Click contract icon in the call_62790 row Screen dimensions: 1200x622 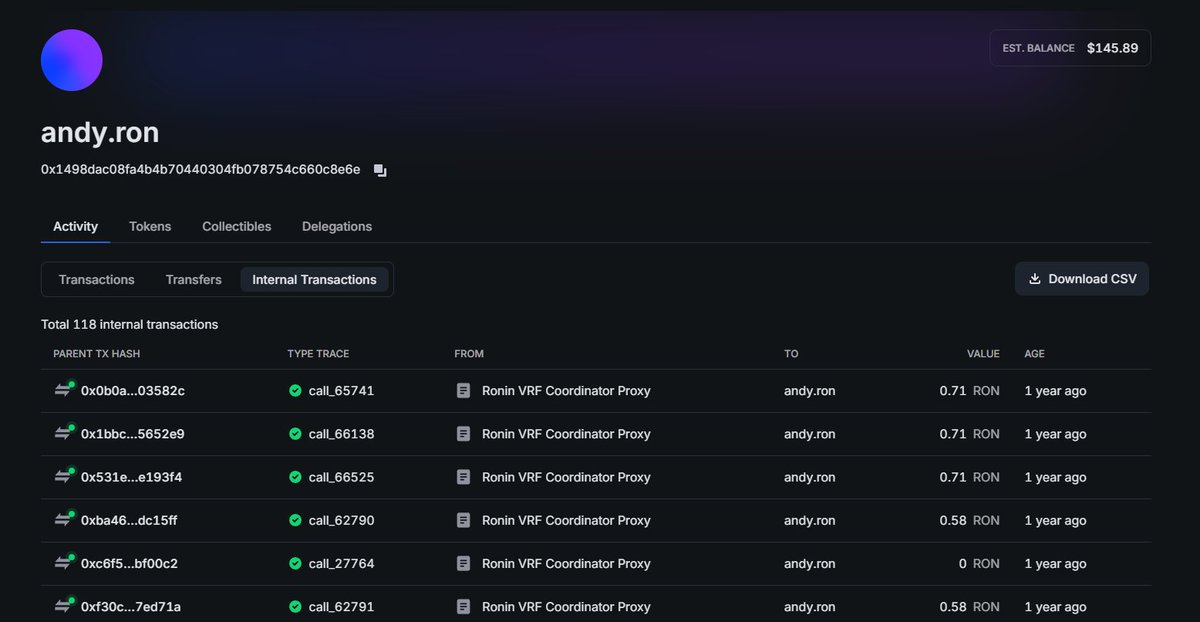pyautogui.click(x=463, y=520)
